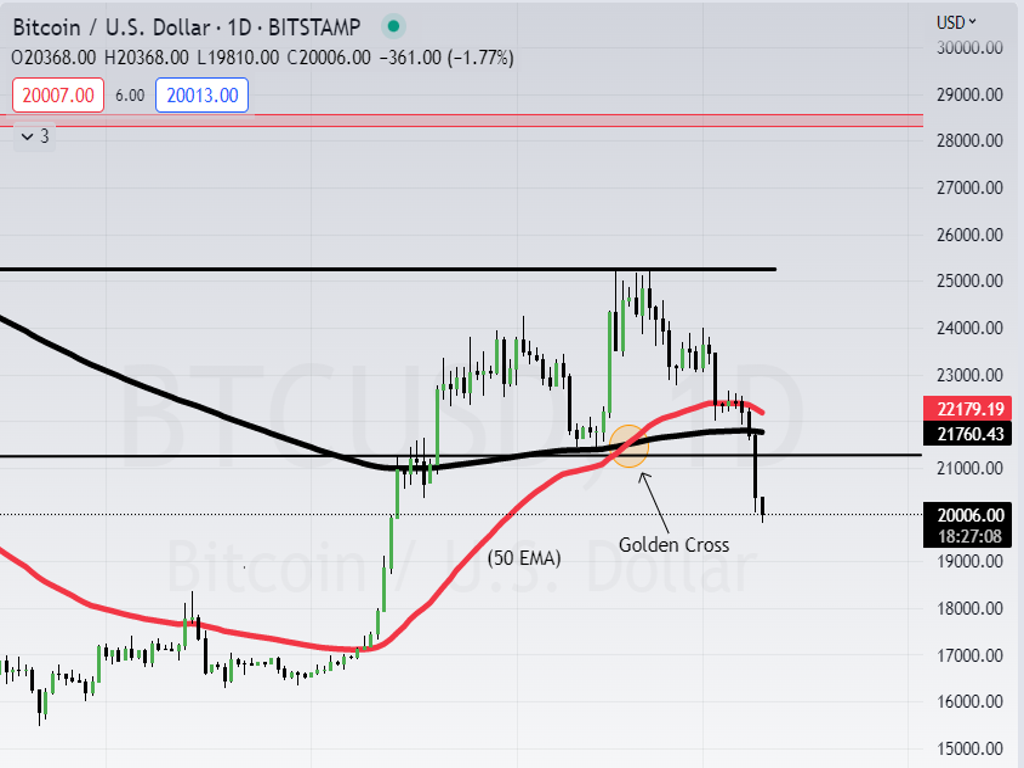Open the USD currency dropdown
This screenshot has width=1024, height=768.
[956, 22]
